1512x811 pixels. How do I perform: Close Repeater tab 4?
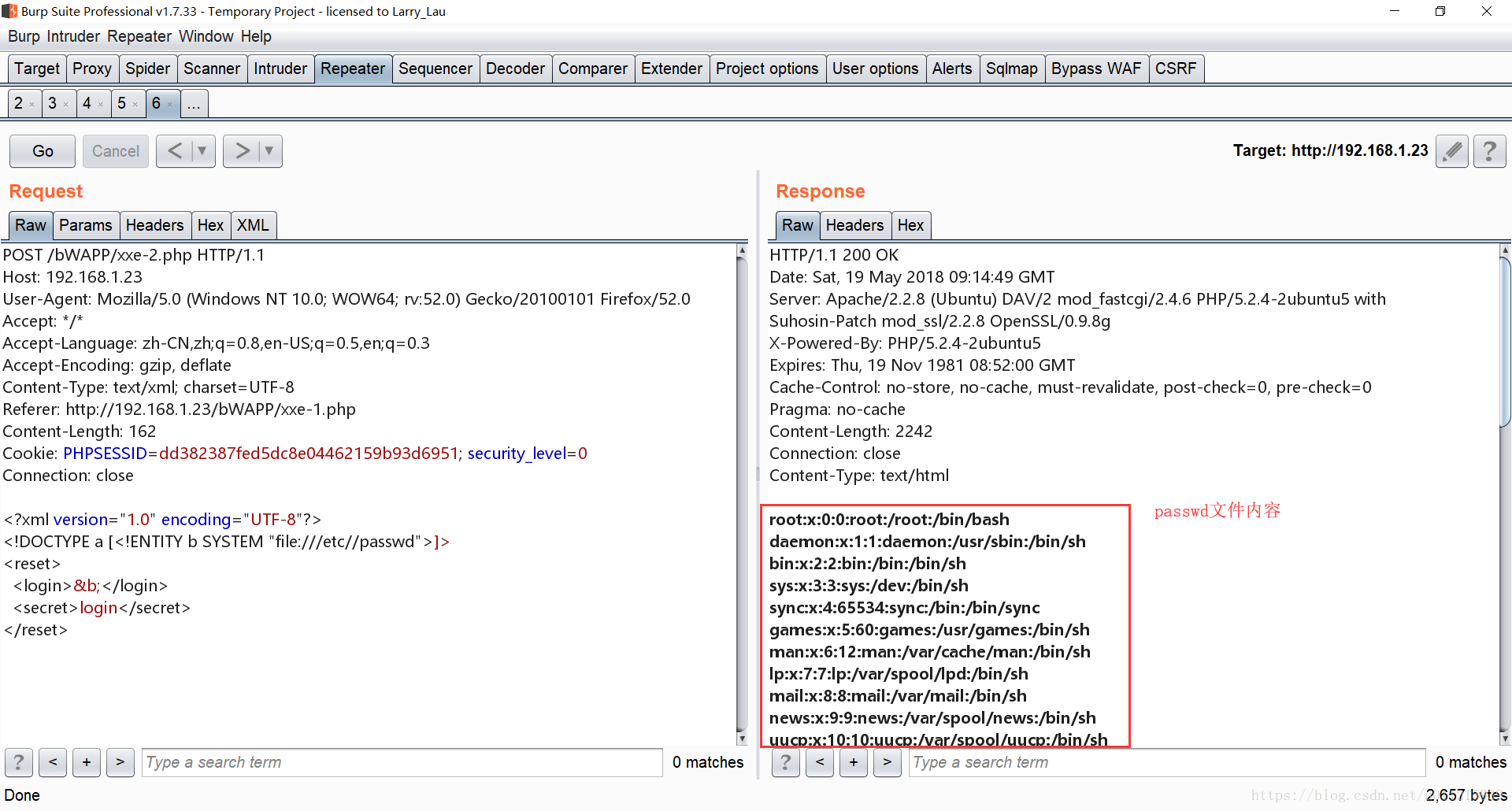coord(100,105)
